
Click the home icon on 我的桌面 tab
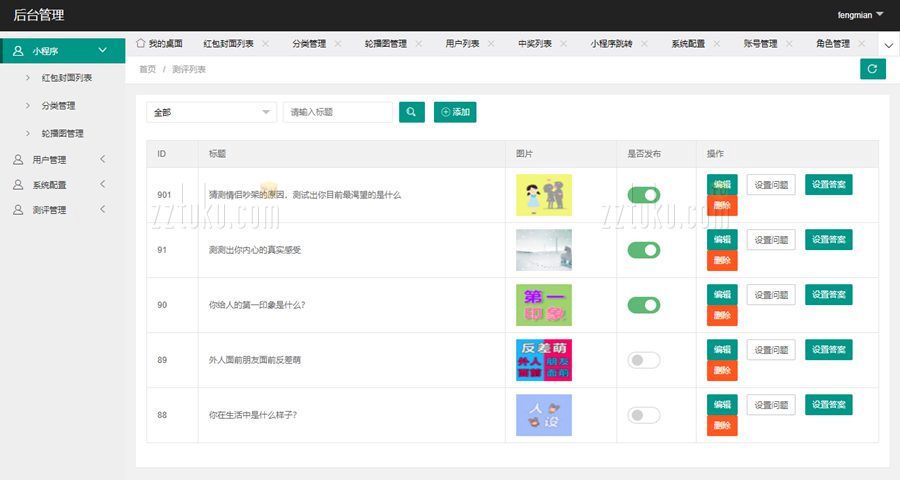pyautogui.click(x=141, y=44)
